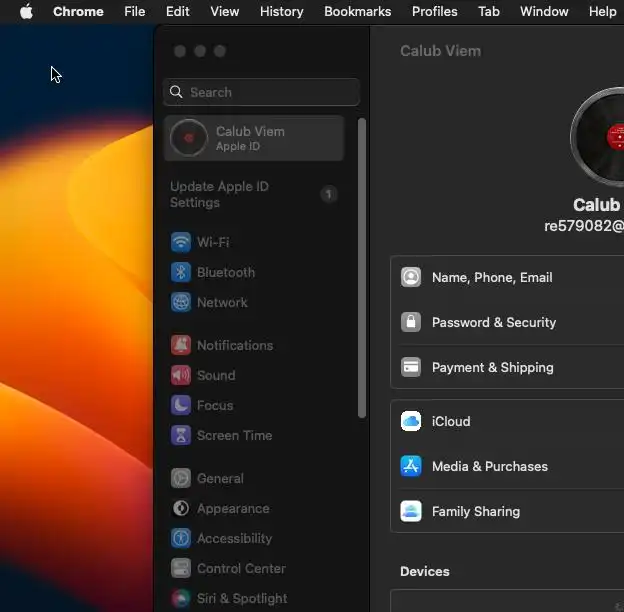Click the Control Center icon

181,568
